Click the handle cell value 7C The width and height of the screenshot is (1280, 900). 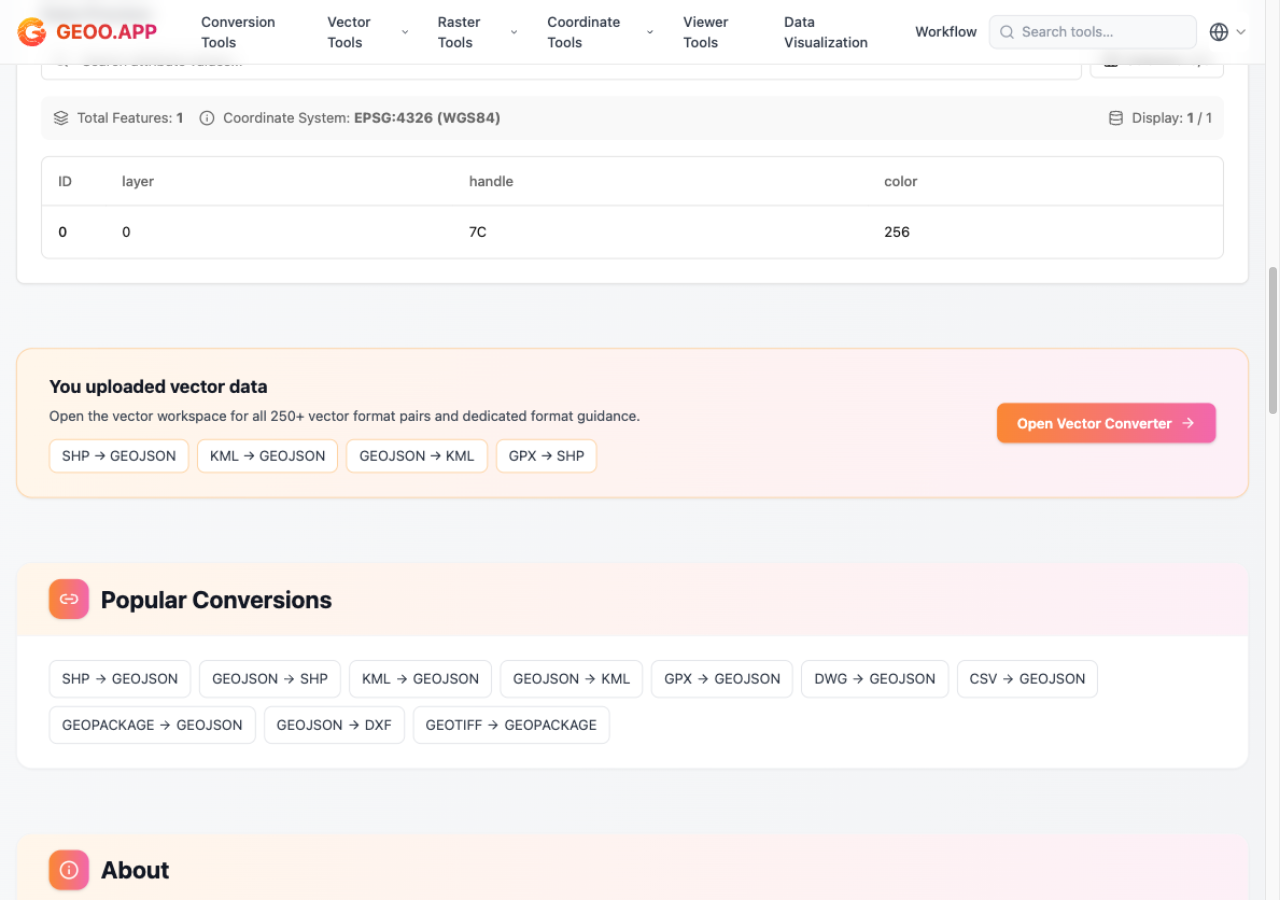(x=478, y=232)
